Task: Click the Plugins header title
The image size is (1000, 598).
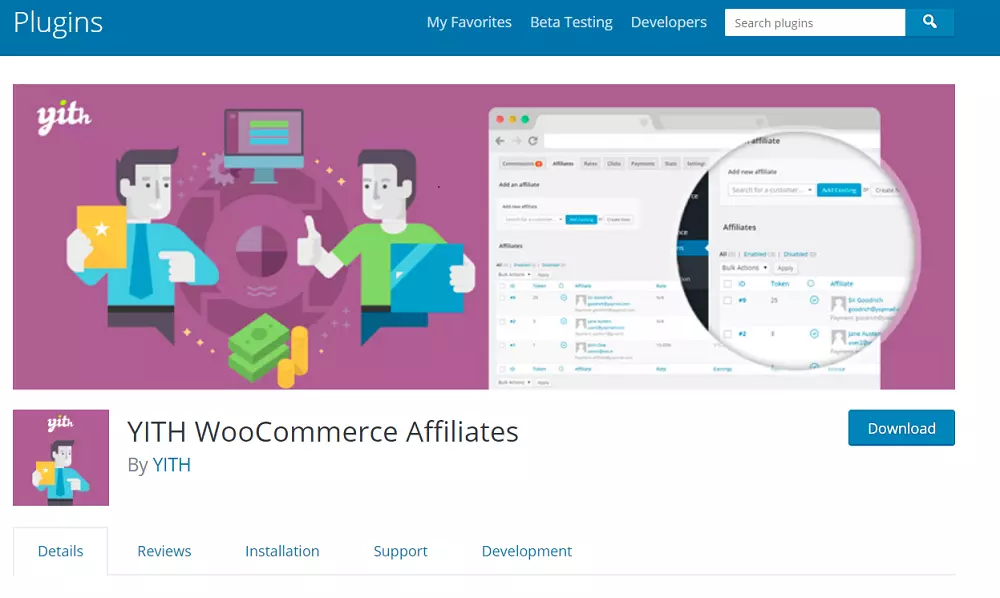Action: pos(58,23)
